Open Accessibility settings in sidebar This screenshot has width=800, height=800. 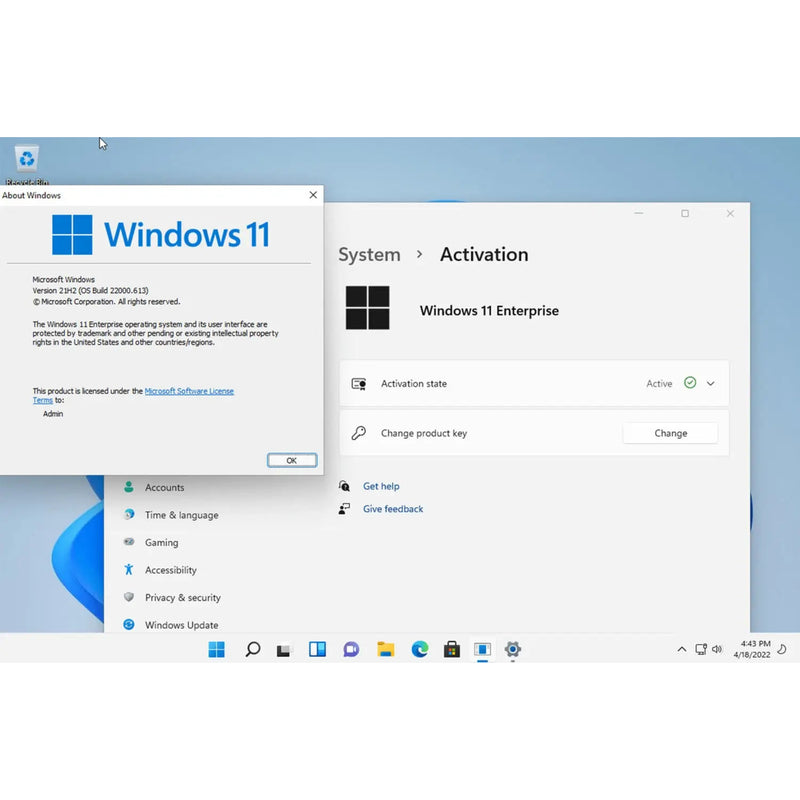[170, 570]
